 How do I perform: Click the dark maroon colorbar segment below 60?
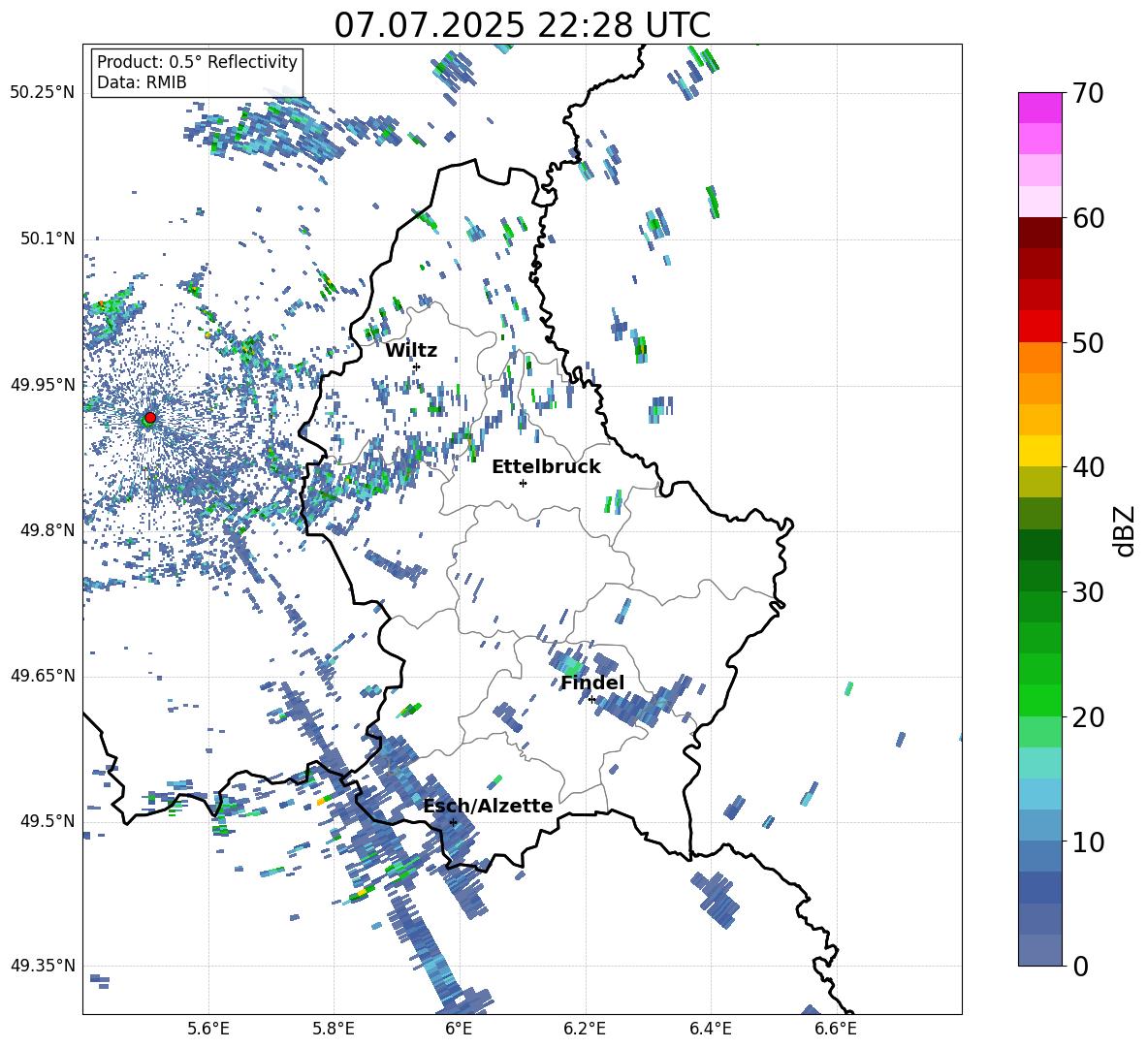coord(1040,233)
